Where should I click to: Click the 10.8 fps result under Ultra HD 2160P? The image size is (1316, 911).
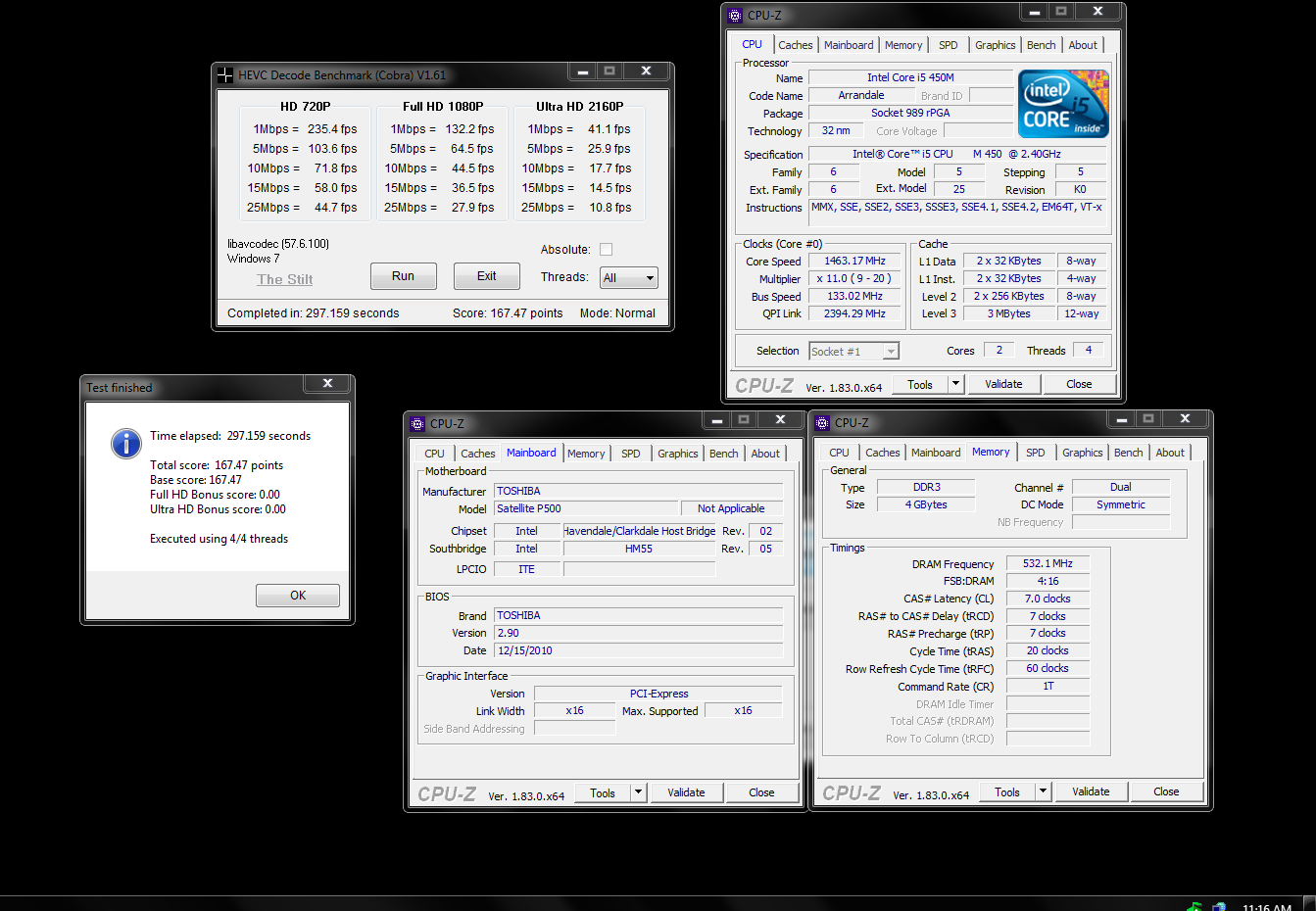pyautogui.click(x=610, y=208)
